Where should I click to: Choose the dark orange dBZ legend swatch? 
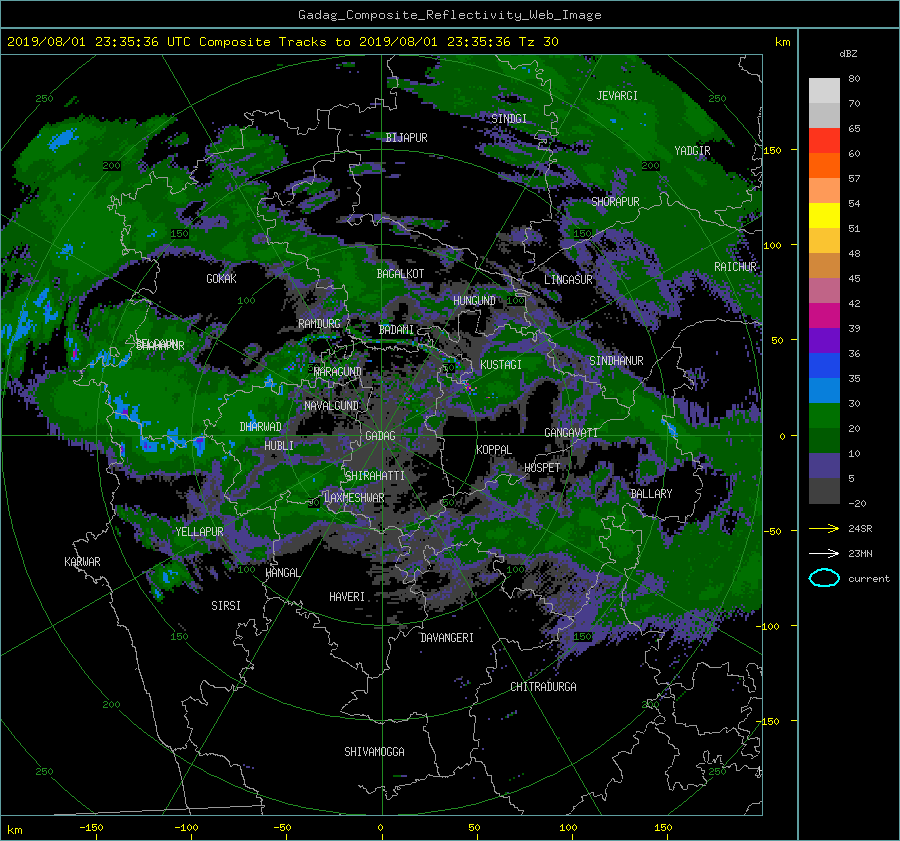coord(824,165)
